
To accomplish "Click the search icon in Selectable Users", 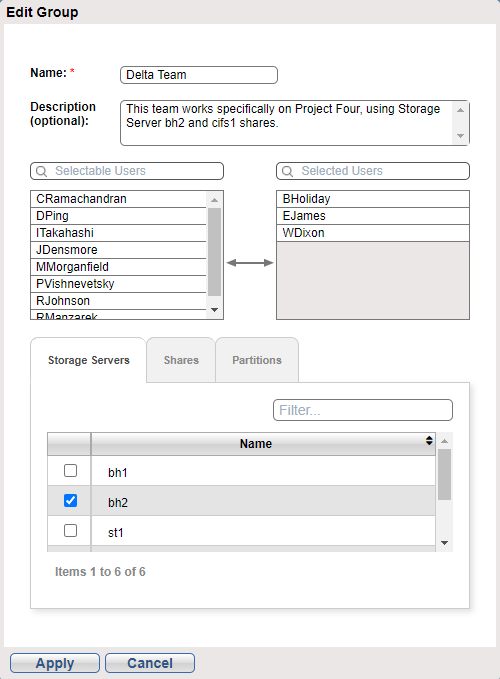I will pos(41,171).
